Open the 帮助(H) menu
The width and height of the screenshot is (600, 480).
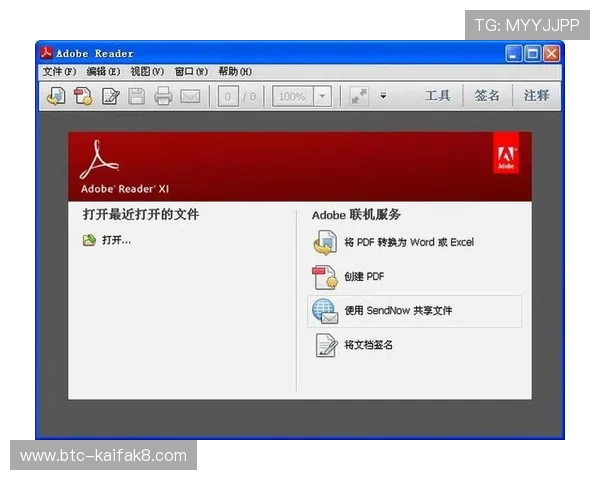pos(235,72)
